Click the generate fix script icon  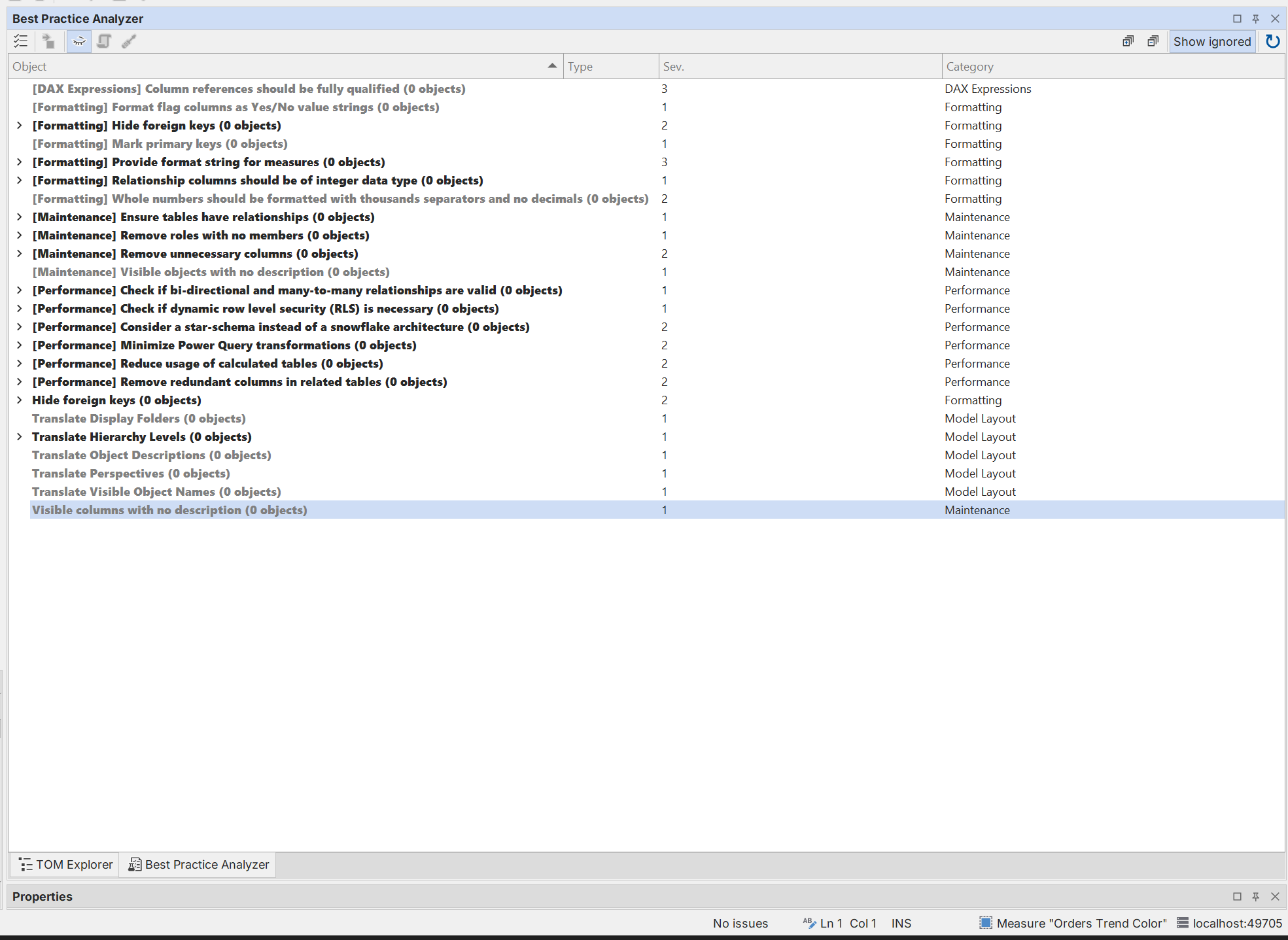coord(104,41)
